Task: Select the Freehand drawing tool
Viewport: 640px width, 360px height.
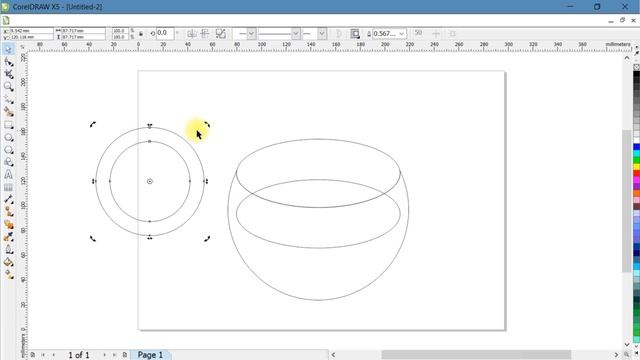Action: pyautogui.click(x=8, y=99)
